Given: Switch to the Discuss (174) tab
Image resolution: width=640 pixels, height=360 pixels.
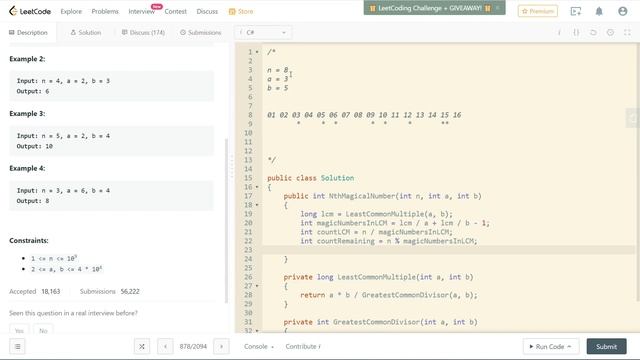Looking at the screenshot, I should [143, 32].
